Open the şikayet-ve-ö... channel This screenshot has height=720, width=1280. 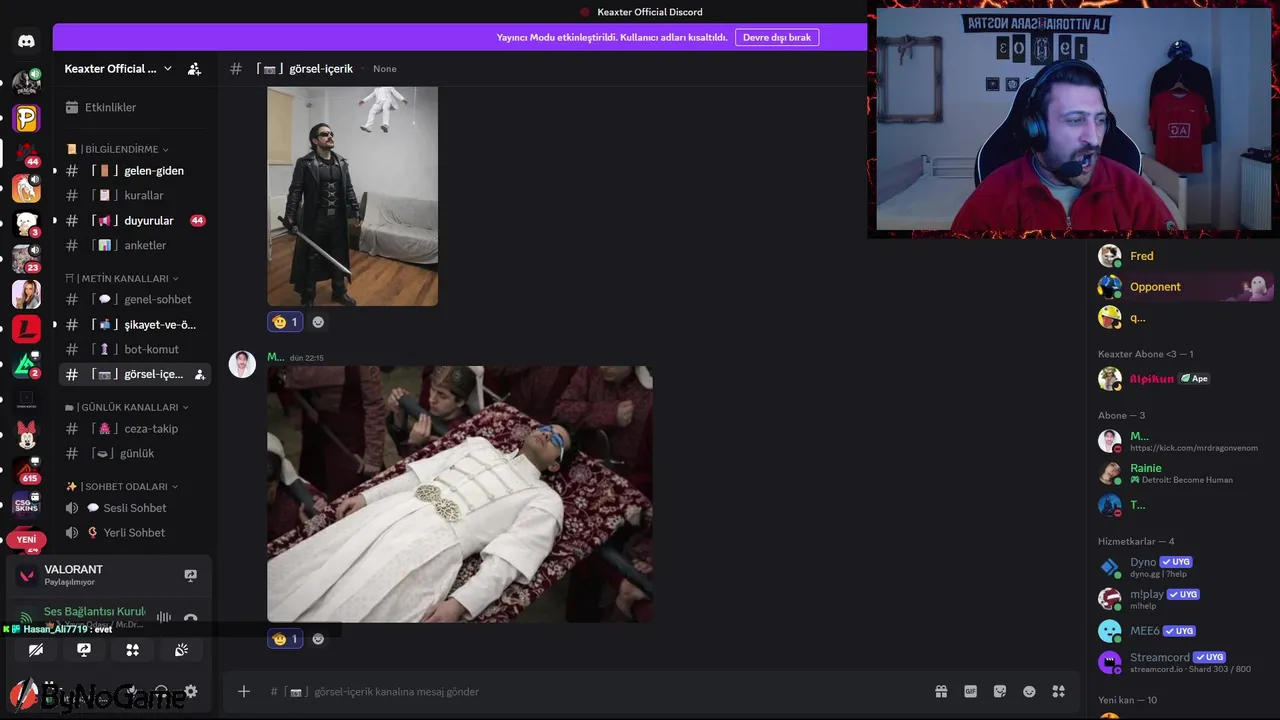[x=135, y=324]
